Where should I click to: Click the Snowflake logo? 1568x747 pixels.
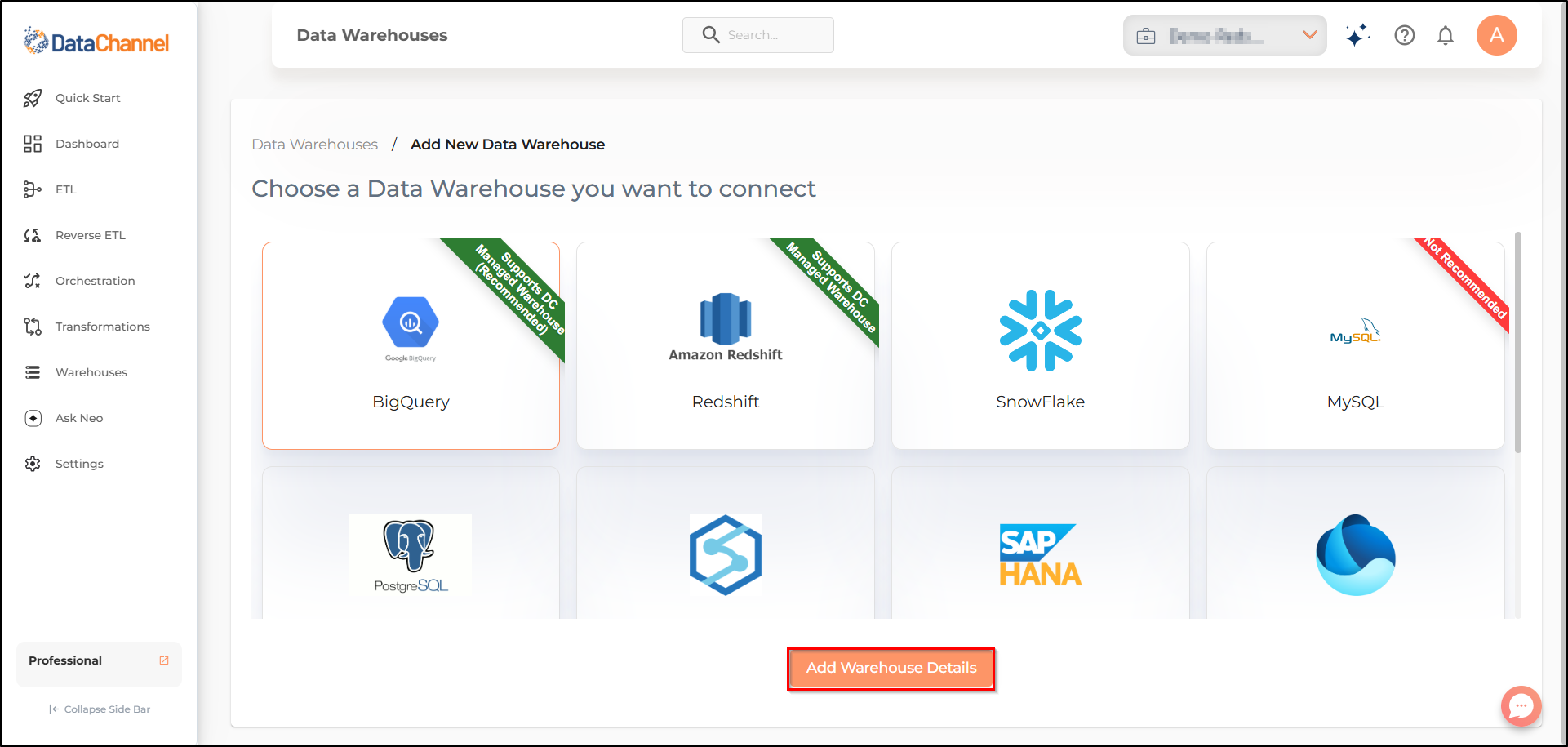point(1041,331)
